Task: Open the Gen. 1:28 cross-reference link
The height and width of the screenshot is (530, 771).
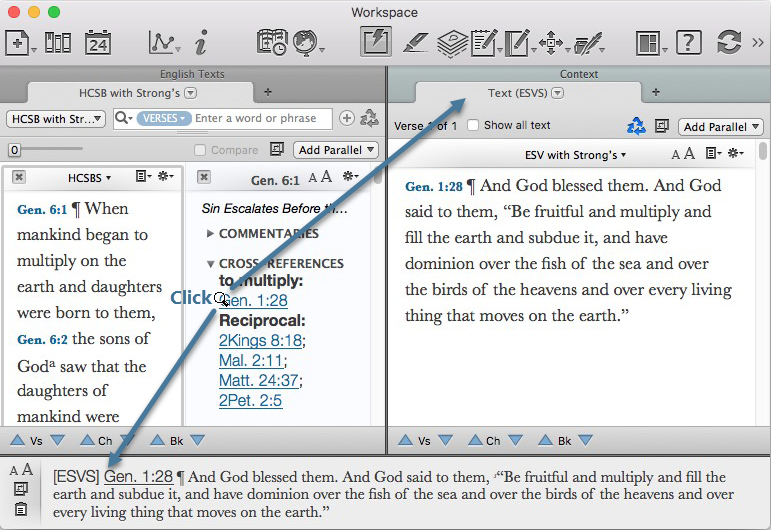Action: point(254,300)
